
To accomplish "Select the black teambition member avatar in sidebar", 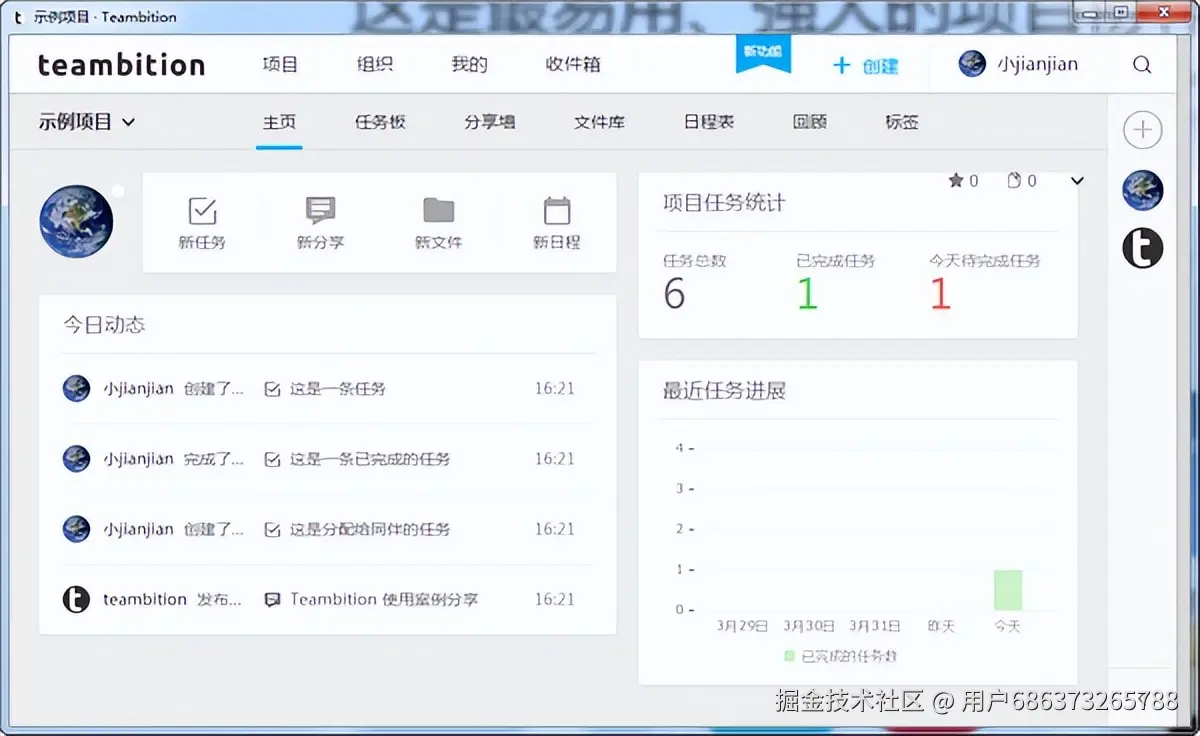I will [x=1142, y=248].
